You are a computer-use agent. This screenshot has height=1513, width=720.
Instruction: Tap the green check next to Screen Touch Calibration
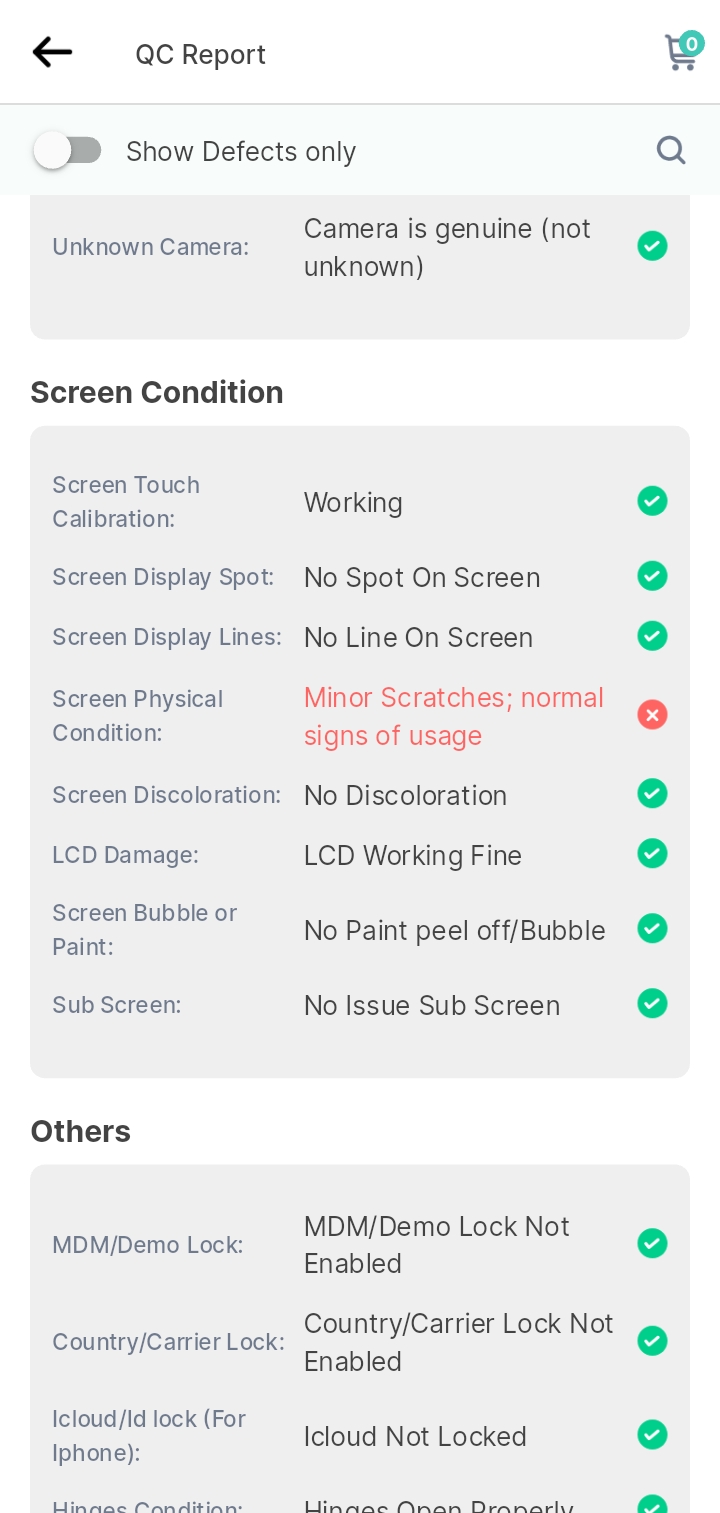click(652, 501)
